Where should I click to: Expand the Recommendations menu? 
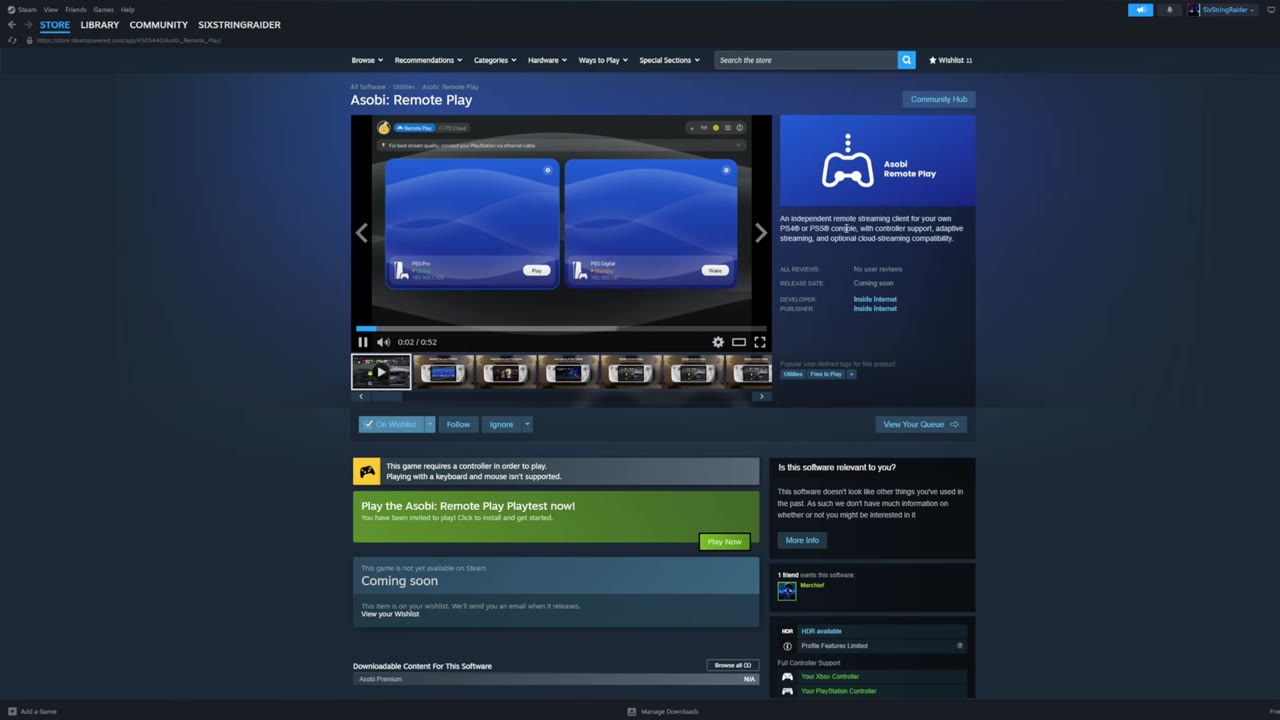428,60
